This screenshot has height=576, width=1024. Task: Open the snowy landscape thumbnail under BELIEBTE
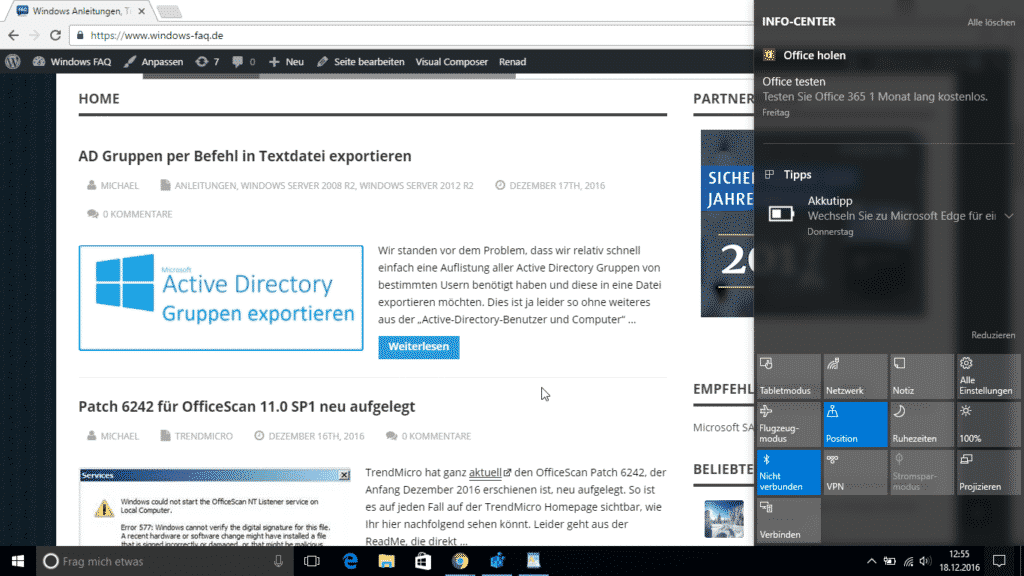(724, 519)
